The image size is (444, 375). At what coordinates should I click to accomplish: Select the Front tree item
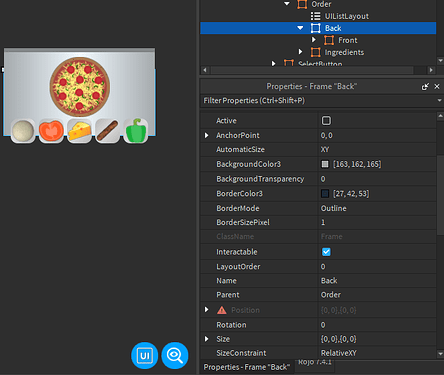(348, 40)
